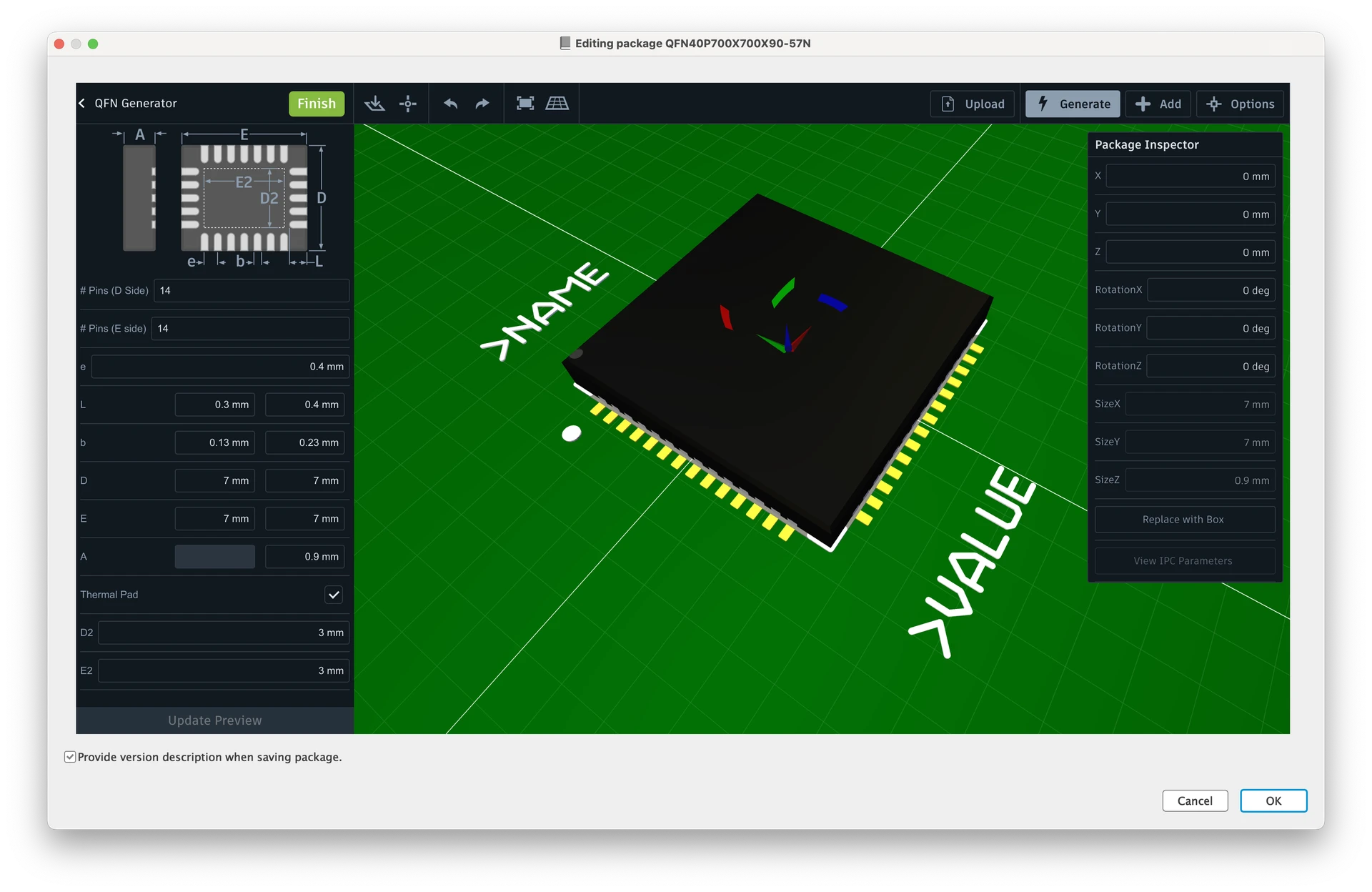Uncheck the Thermal Pad checkbox
This screenshot has width=1372, height=892.
pyautogui.click(x=334, y=595)
